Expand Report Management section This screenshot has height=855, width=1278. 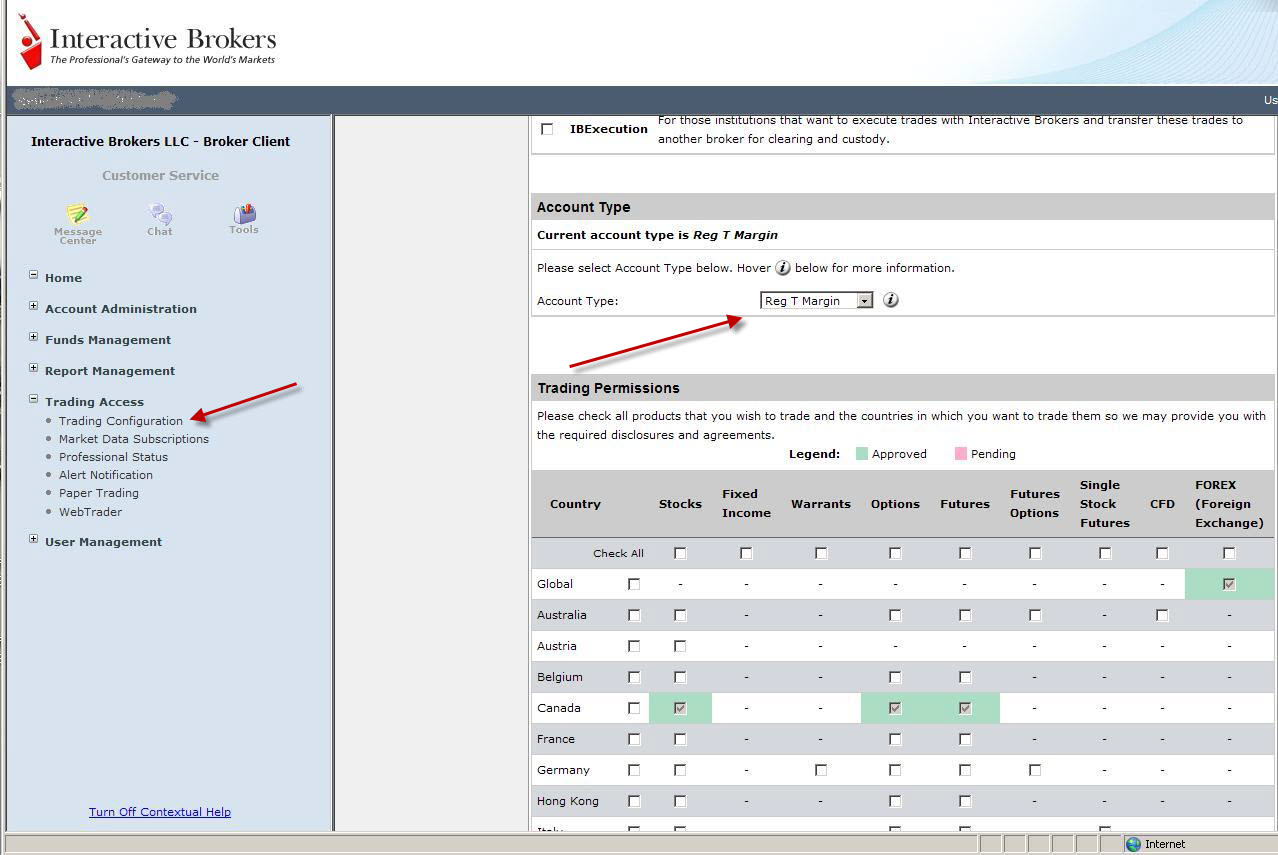click(34, 368)
